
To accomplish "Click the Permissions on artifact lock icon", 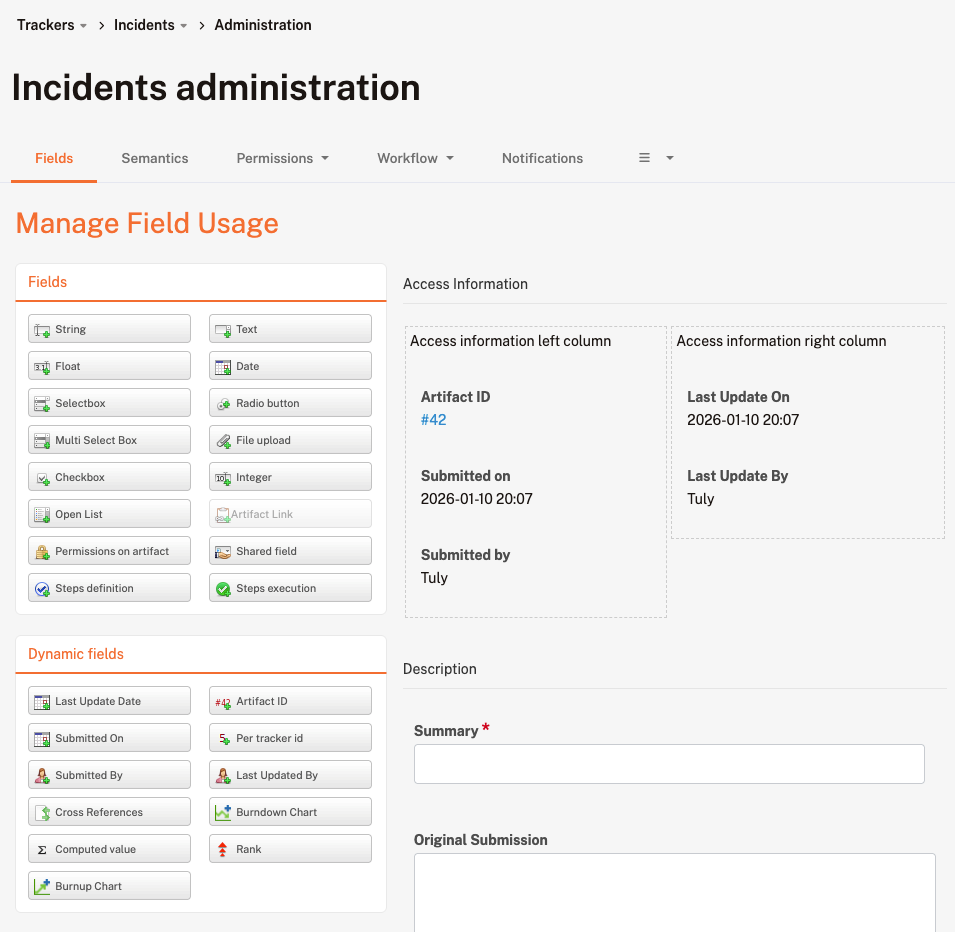I will click(42, 552).
